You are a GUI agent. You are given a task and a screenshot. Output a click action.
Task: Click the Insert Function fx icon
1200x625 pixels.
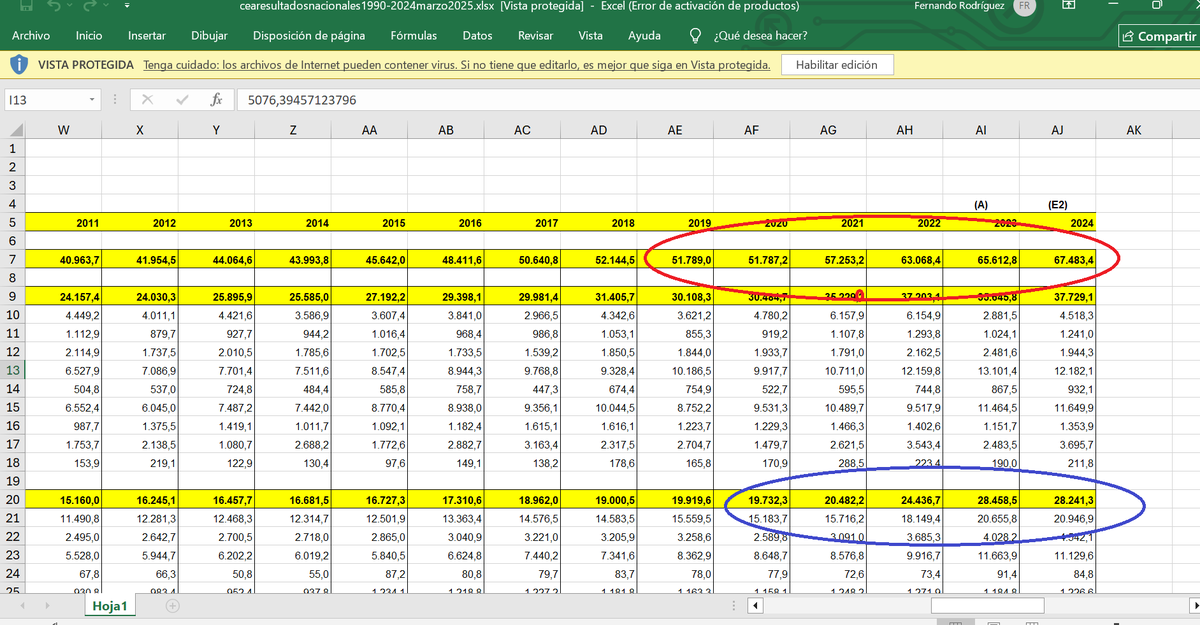pos(216,100)
